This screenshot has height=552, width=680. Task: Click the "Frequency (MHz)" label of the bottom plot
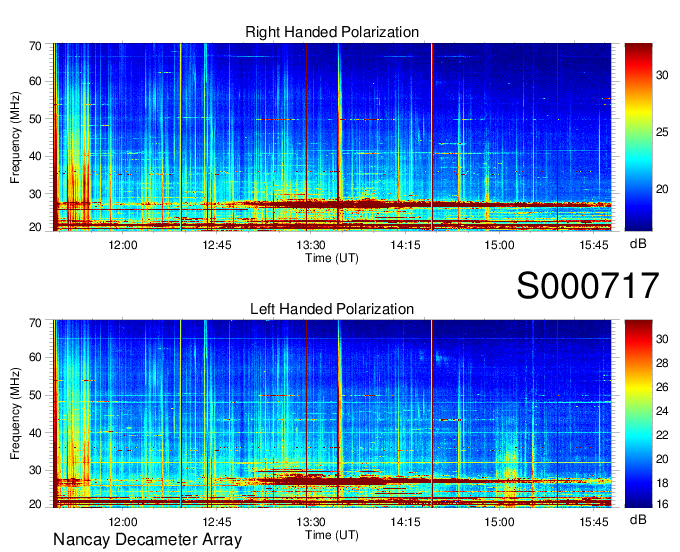point(15,414)
